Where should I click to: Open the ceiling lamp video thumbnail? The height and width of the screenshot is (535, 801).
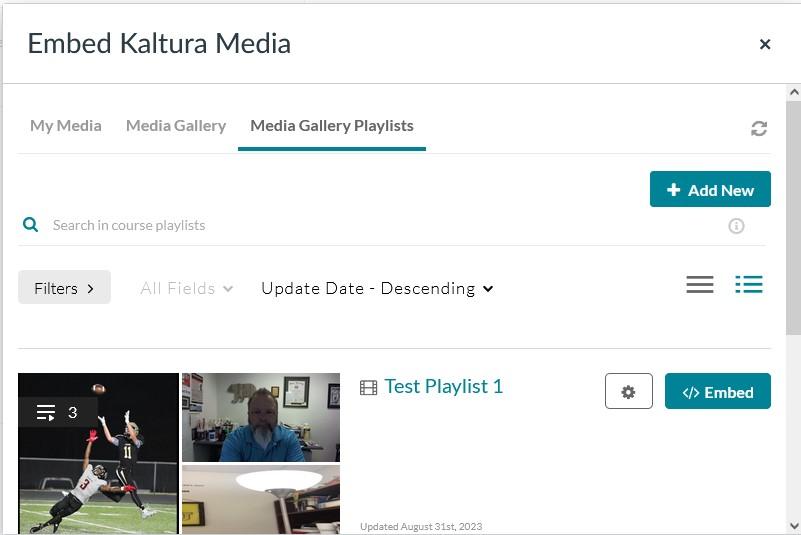point(261,500)
